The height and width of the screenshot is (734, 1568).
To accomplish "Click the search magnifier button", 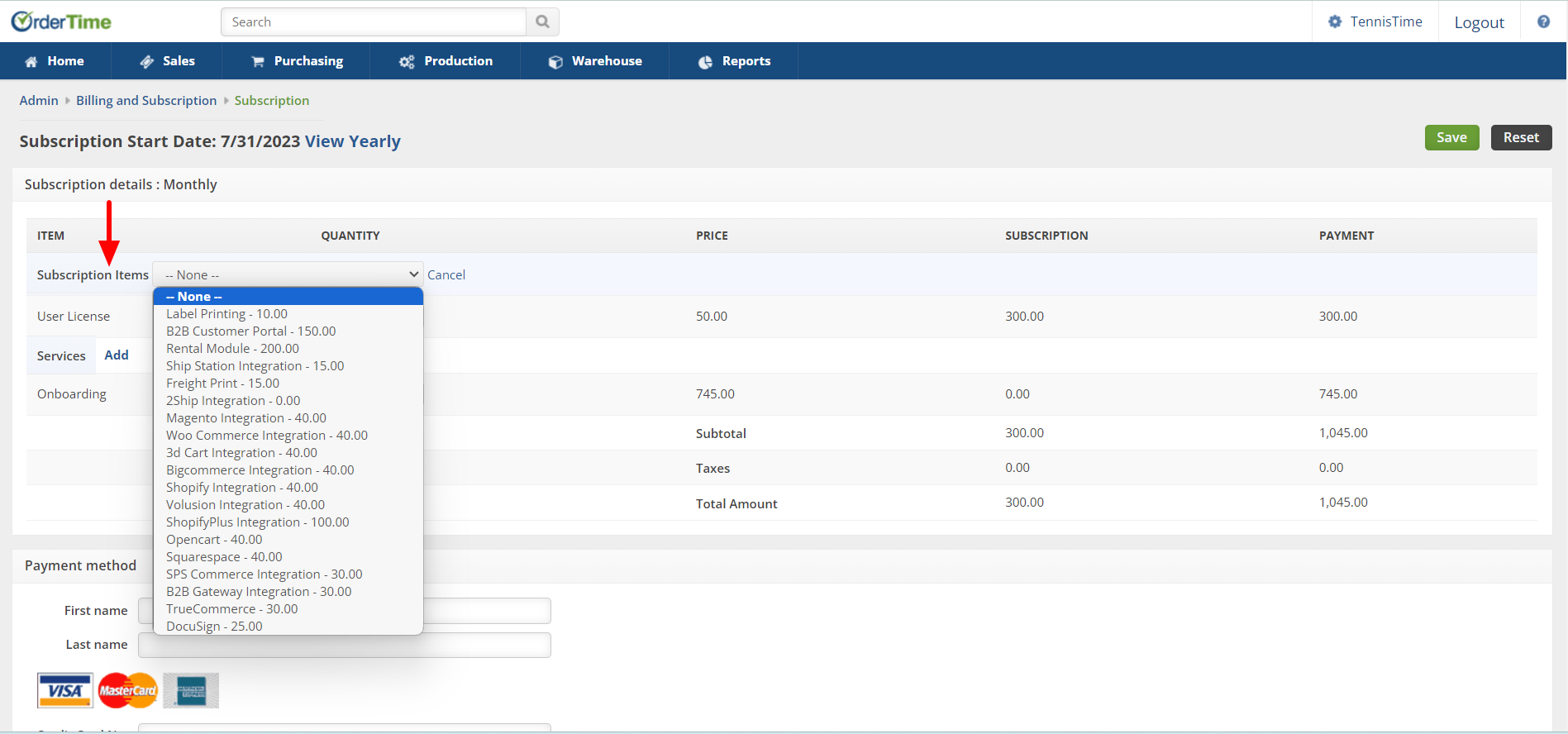I will pyautogui.click(x=542, y=21).
